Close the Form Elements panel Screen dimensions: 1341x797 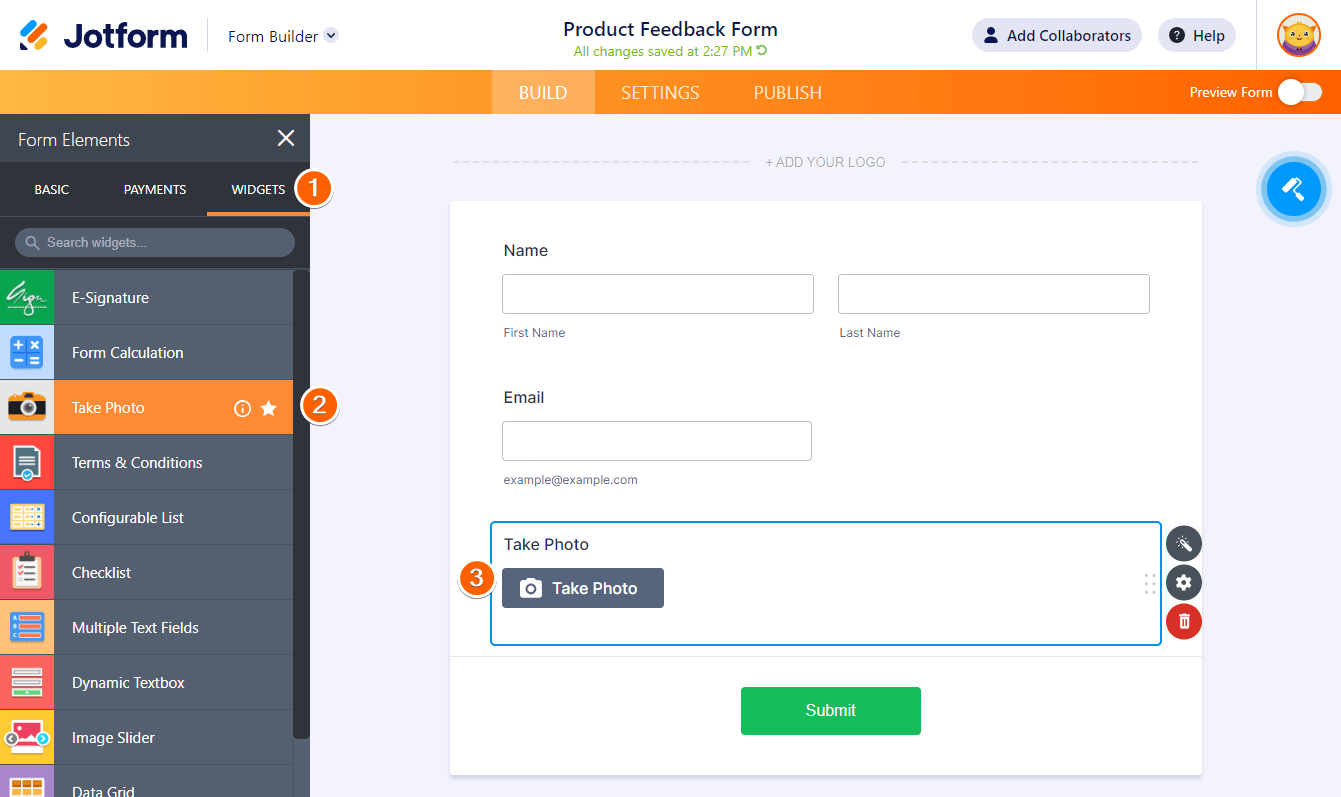pyautogui.click(x=286, y=139)
